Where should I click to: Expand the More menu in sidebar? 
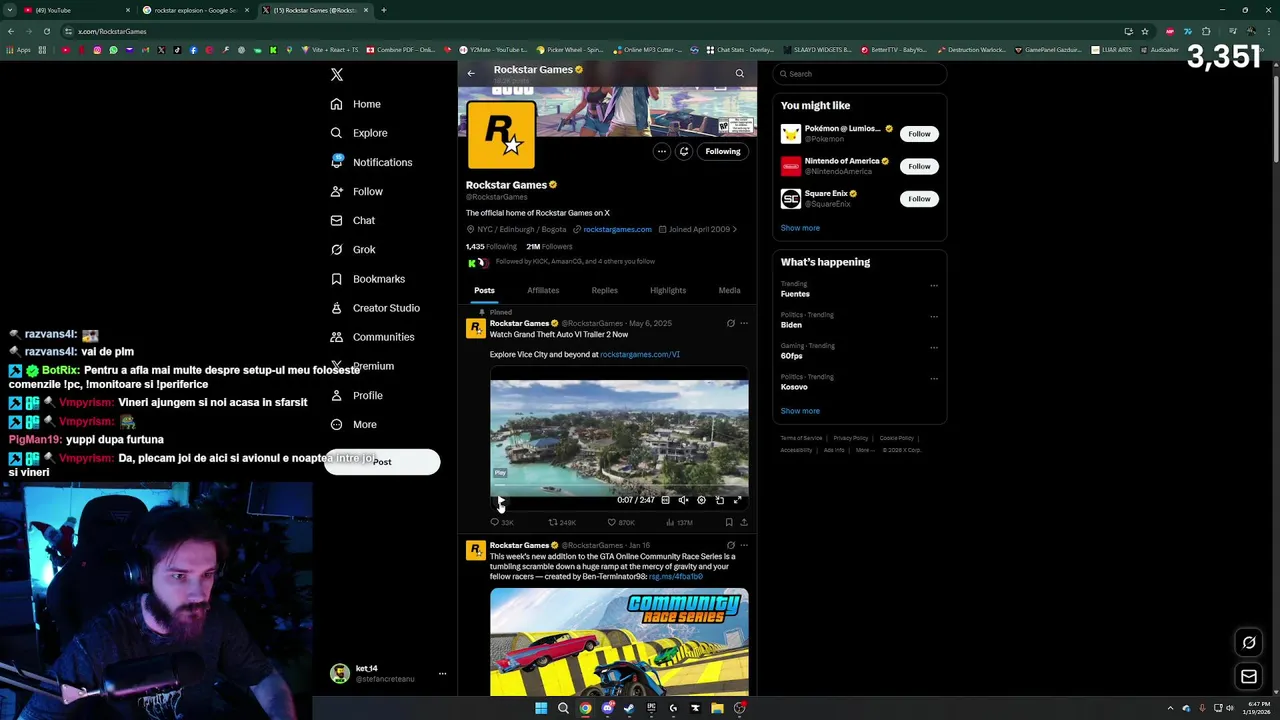coord(354,424)
